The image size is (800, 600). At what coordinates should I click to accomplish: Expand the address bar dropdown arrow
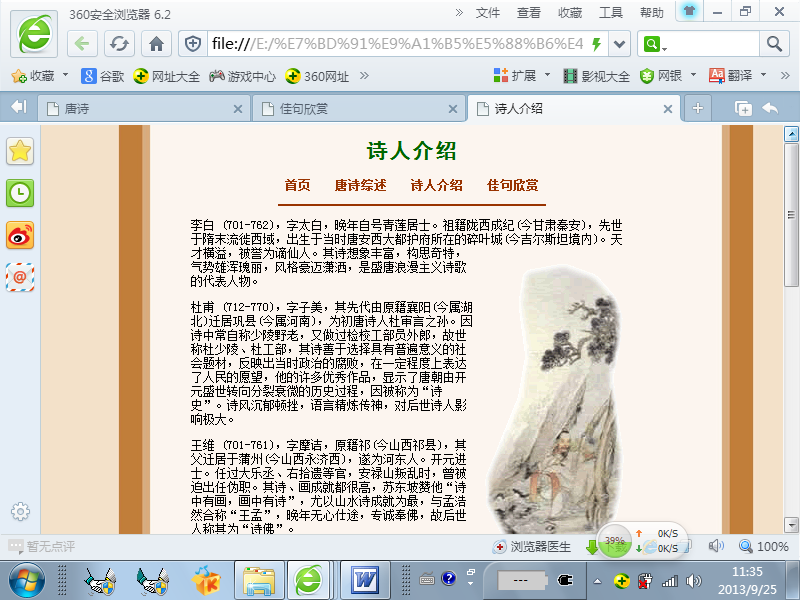pos(620,44)
